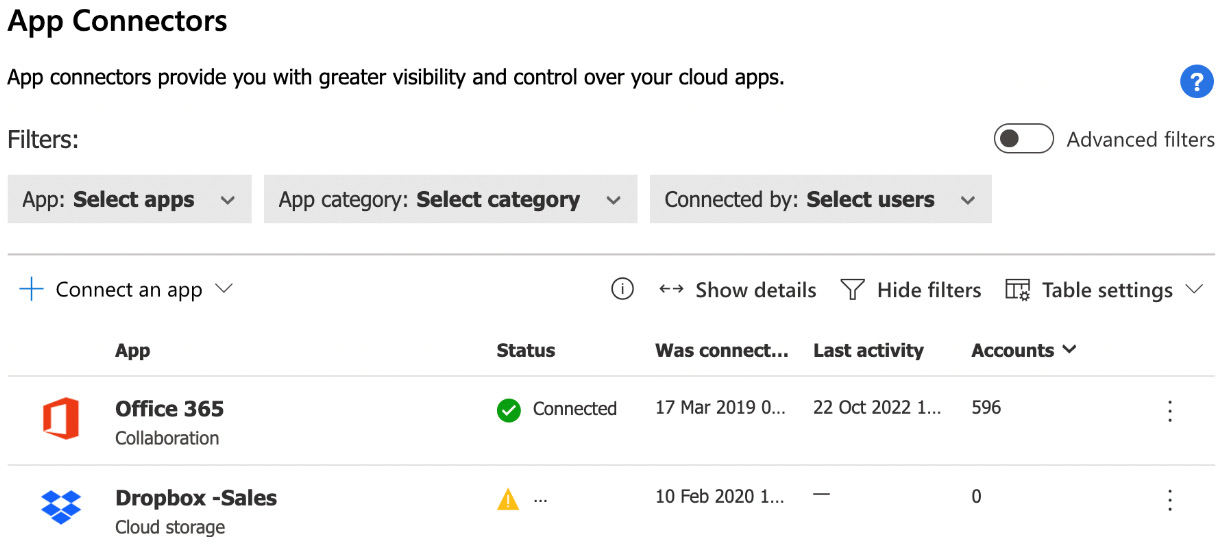Click Show details

(x=756, y=290)
